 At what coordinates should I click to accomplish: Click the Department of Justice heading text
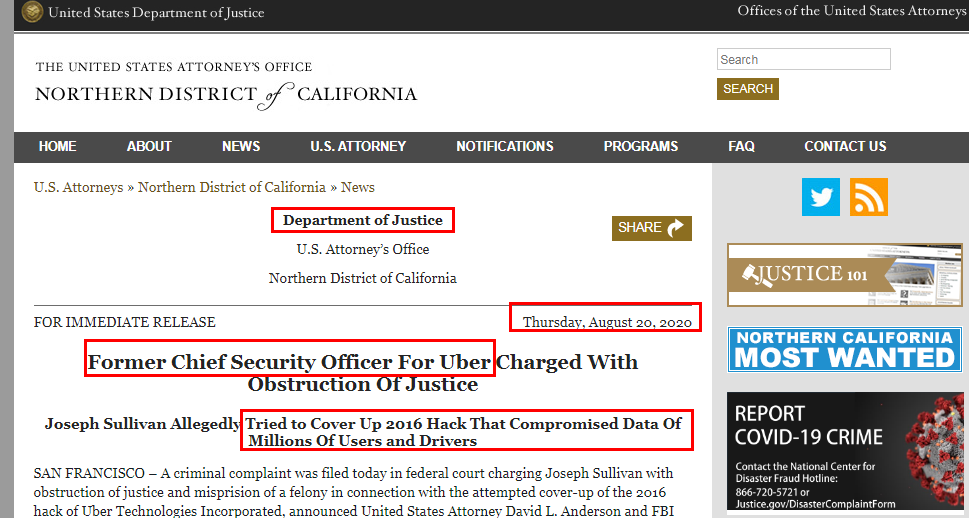click(363, 220)
